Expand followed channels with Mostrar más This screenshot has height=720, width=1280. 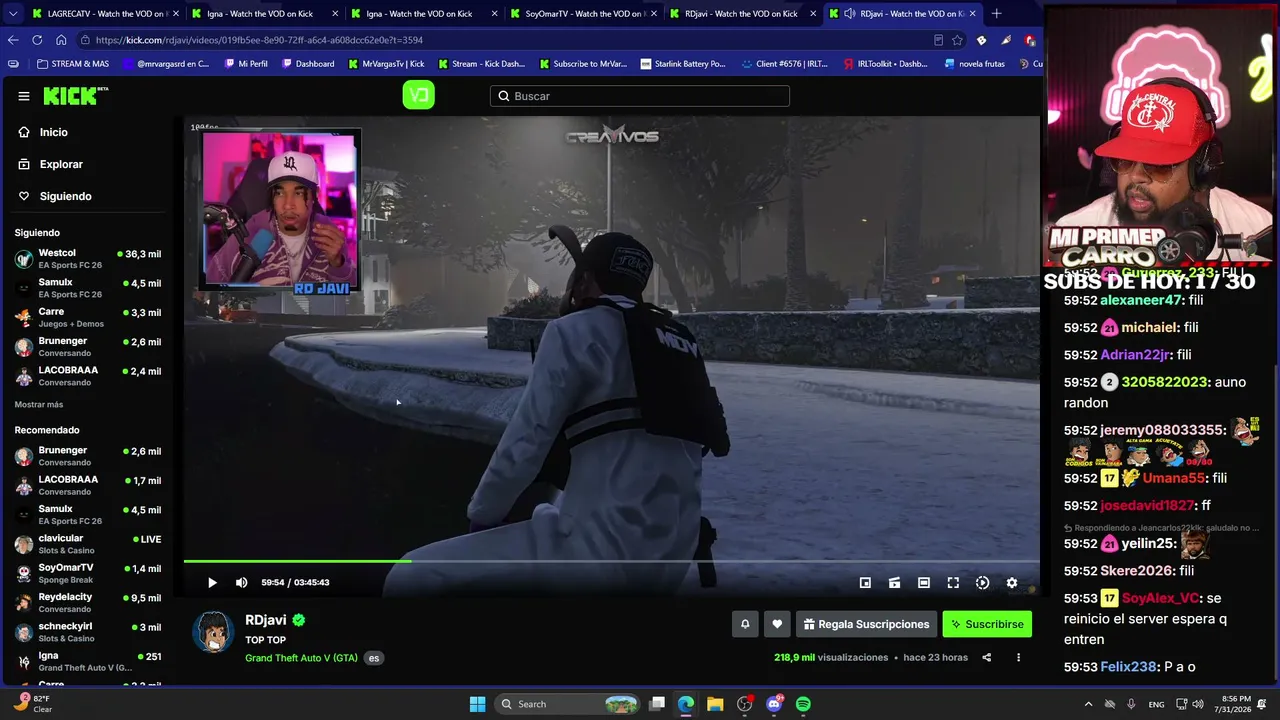(39, 404)
